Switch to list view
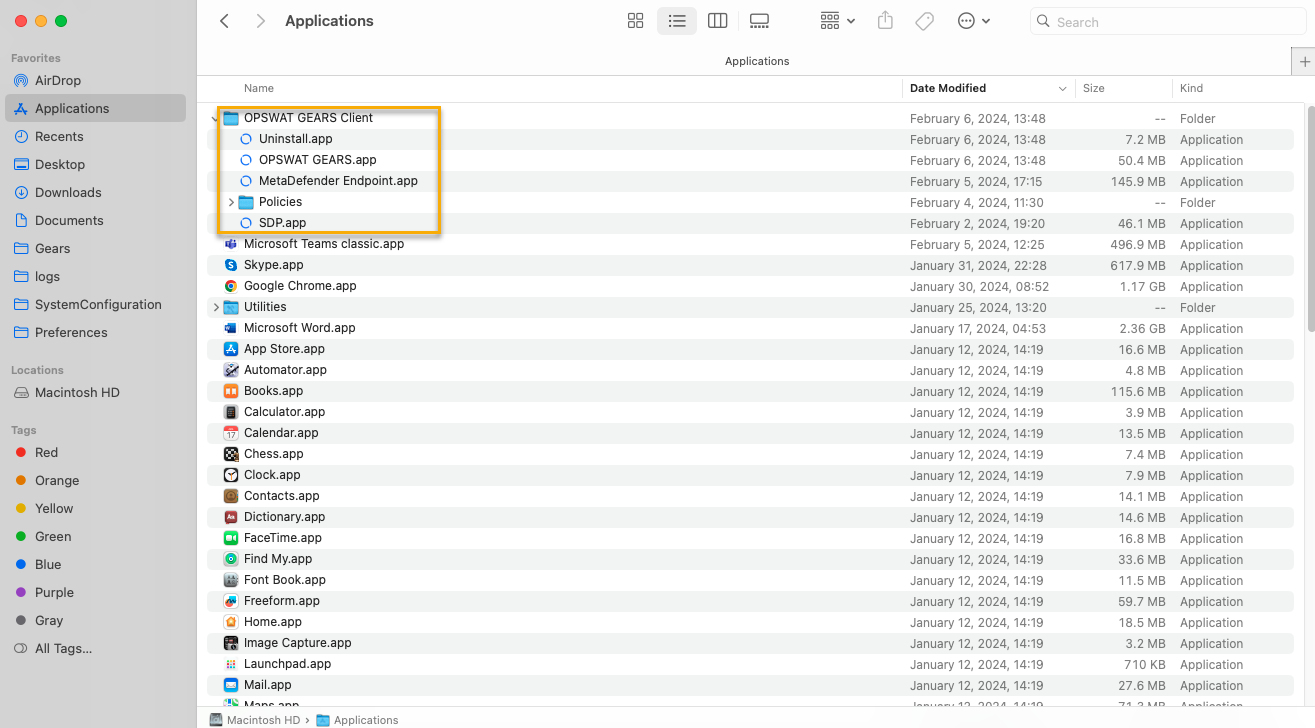This screenshot has width=1315, height=728. tap(677, 21)
